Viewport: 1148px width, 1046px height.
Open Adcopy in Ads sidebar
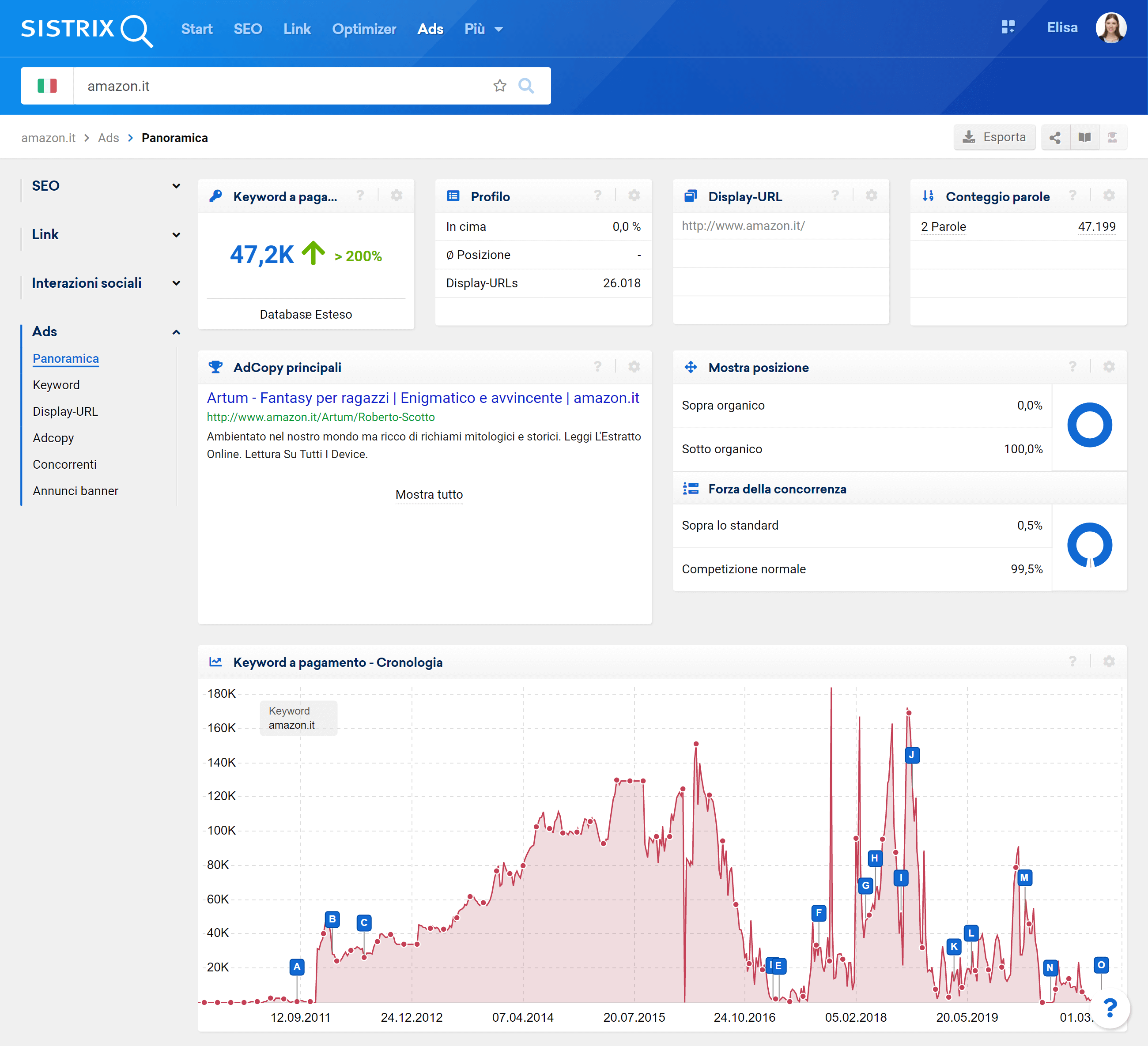[x=53, y=438]
